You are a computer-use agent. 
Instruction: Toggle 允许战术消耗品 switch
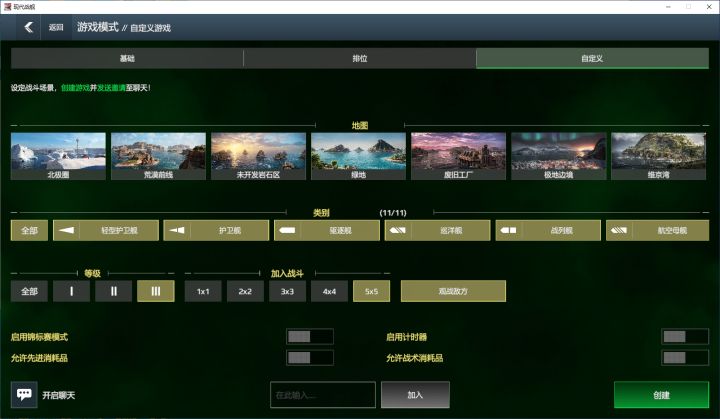coord(685,357)
